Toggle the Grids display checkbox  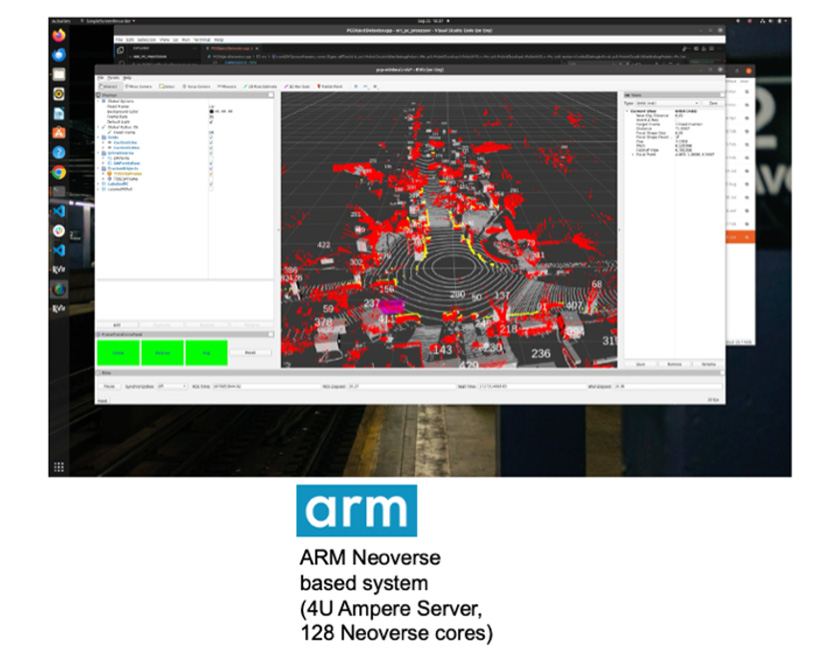[211, 137]
